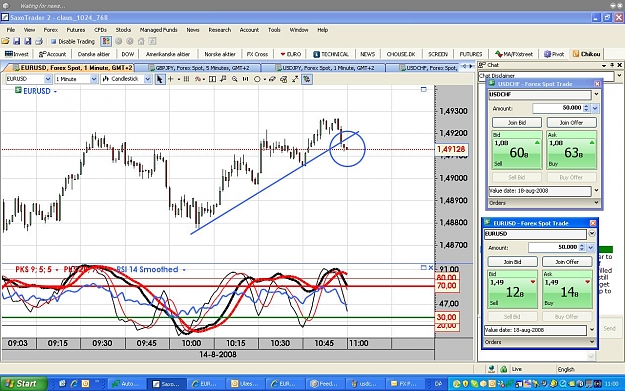Open the percent indicator tool in chart toolbar
Image resolution: width=625 pixels, height=391 pixels.
[x=198, y=79]
